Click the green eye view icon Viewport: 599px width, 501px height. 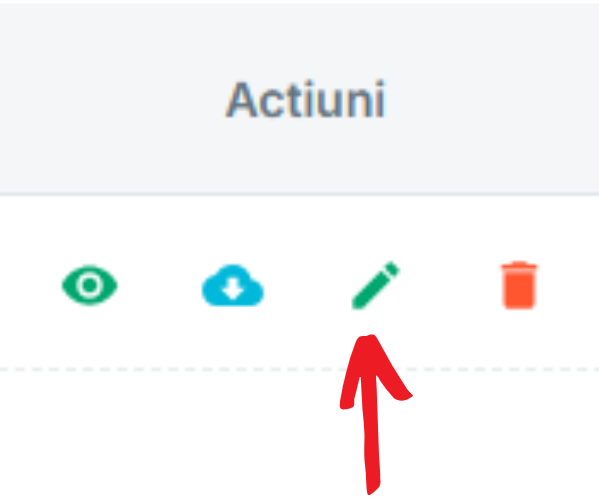(90, 285)
